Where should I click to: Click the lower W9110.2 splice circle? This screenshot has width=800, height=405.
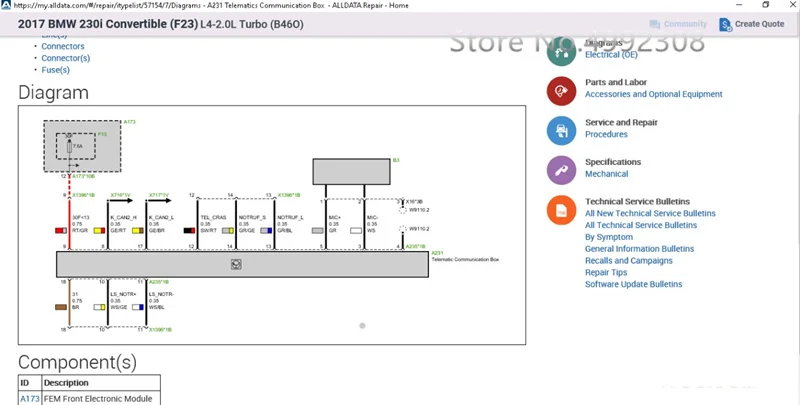click(x=403, y=229)
